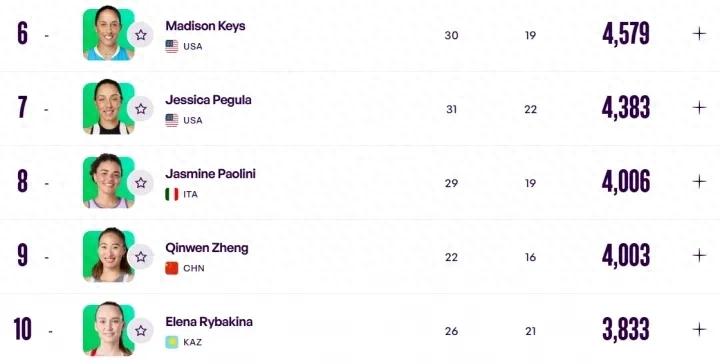Click the Kazakhstan flag under Rybakina
The height and width of the screenshot is (364, 720).
pyautogui.click(x=172, y=342)
